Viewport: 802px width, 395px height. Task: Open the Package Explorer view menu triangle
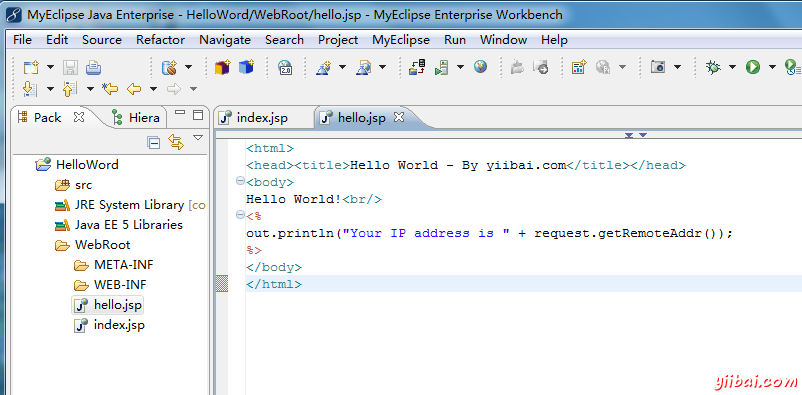(x=198, y=138)
